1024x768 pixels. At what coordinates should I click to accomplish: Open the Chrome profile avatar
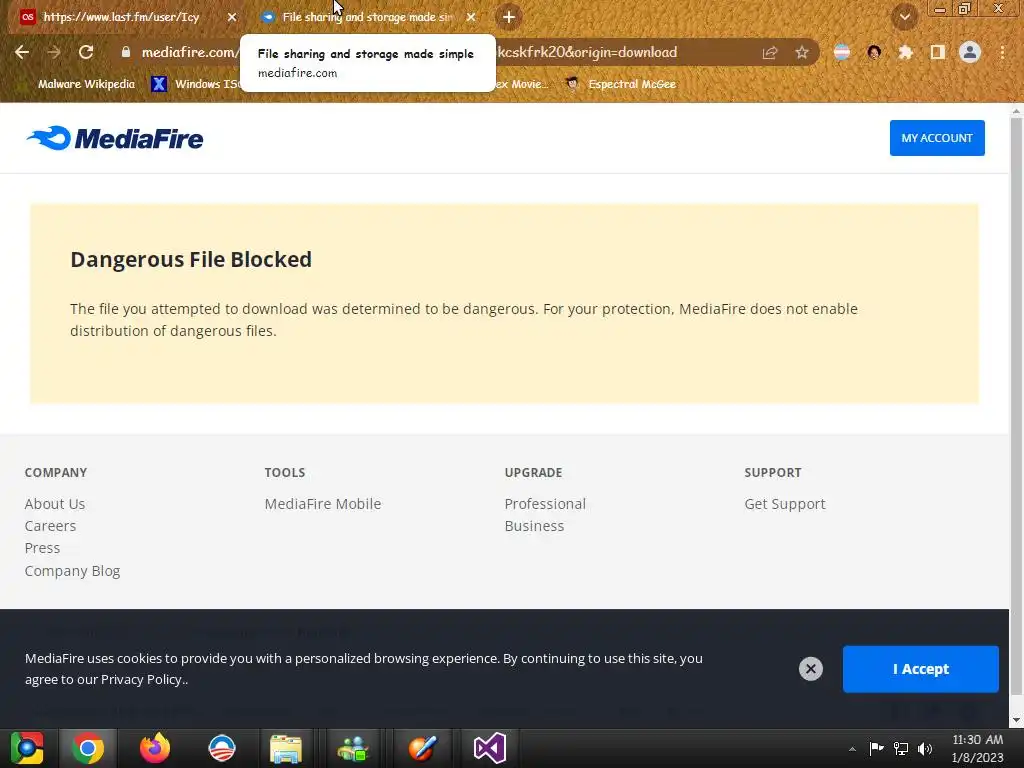(970, 52)
